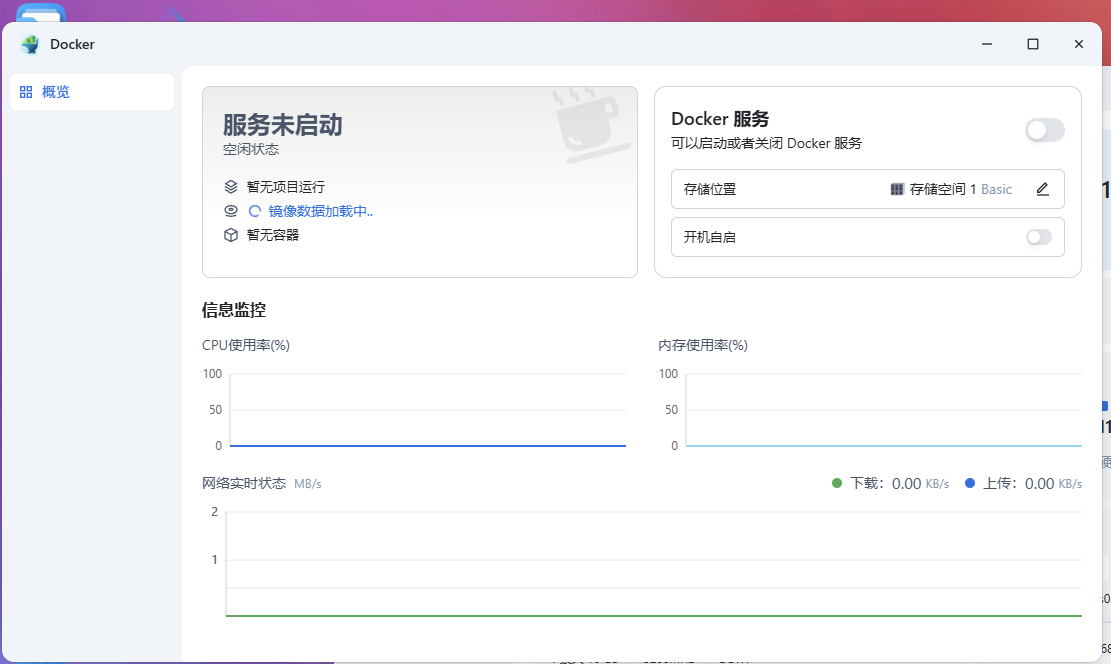Maximize the Docker window

coord(1033,44)
